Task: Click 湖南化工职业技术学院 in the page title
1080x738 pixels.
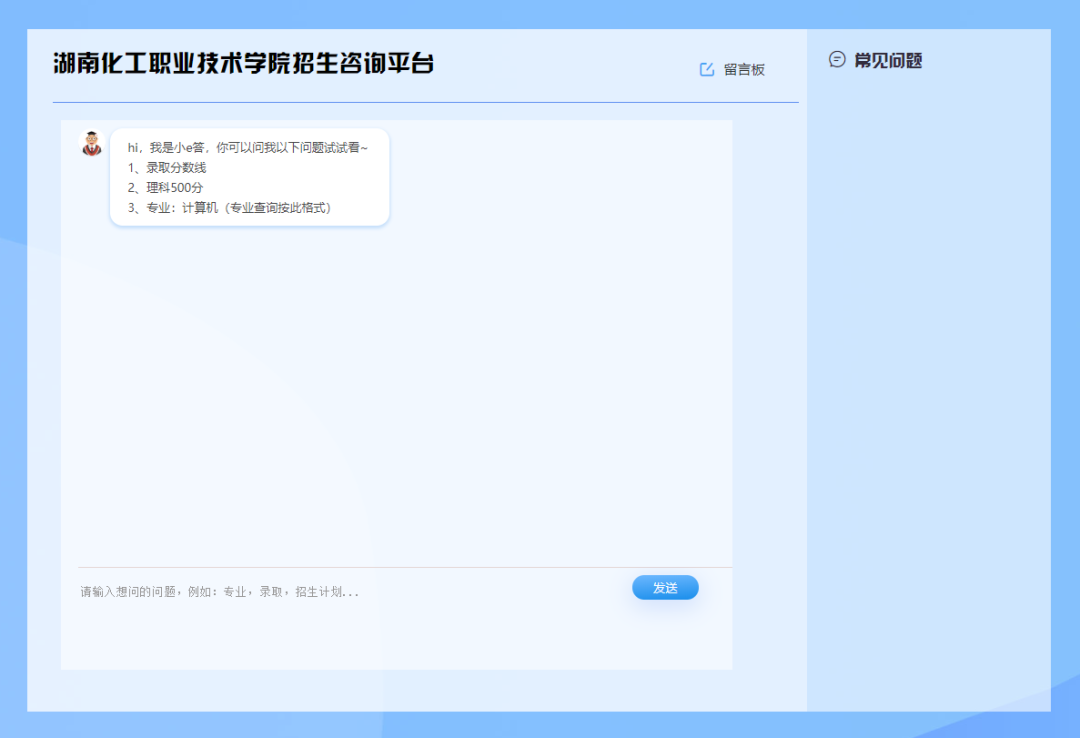Action: tap(185, 63)
